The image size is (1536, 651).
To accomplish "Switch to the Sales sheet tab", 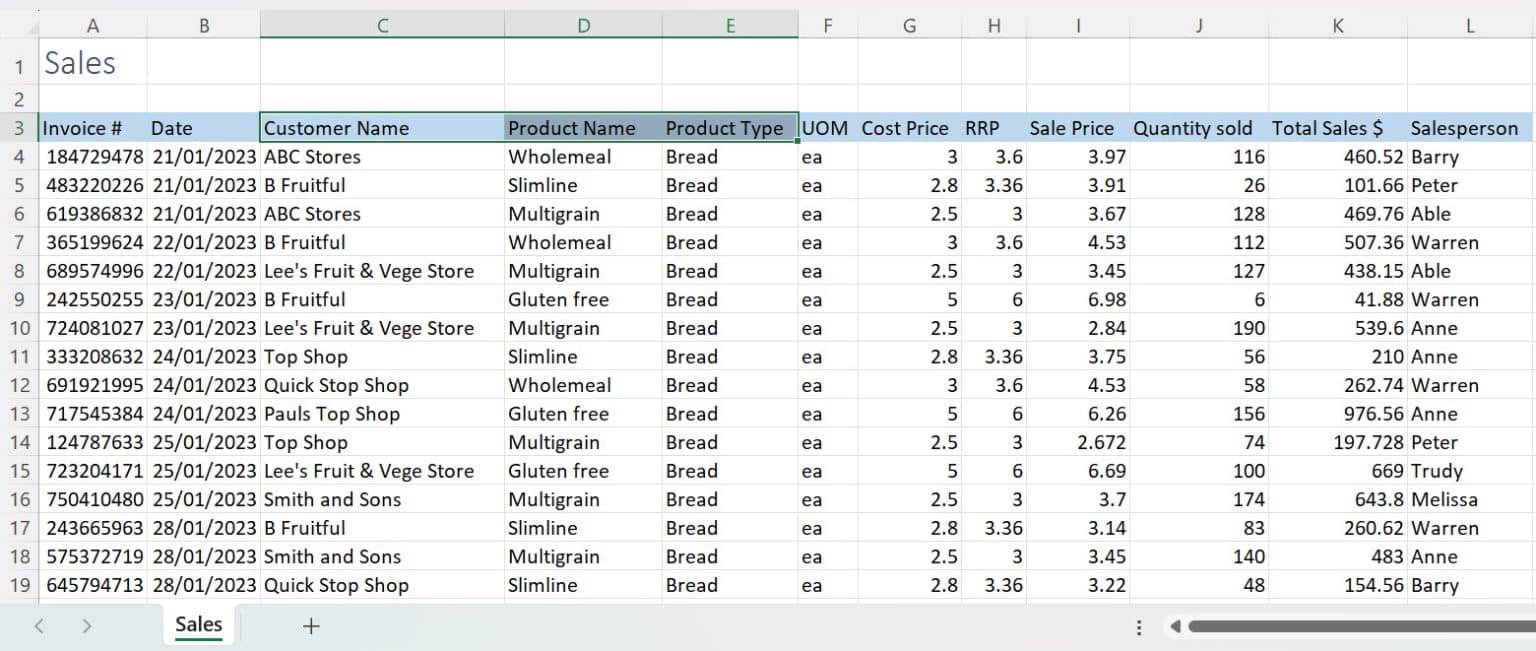I will pos(198,625).
